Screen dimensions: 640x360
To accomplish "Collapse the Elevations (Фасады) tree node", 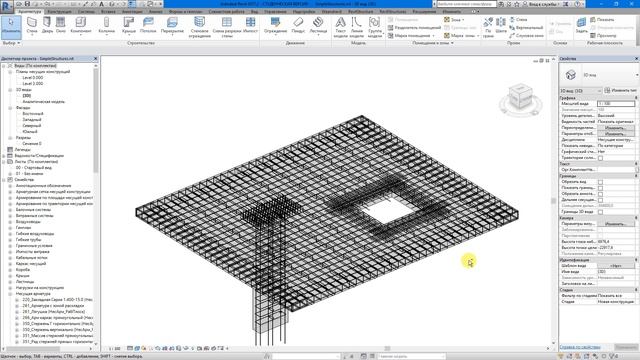I will point(10,108).
